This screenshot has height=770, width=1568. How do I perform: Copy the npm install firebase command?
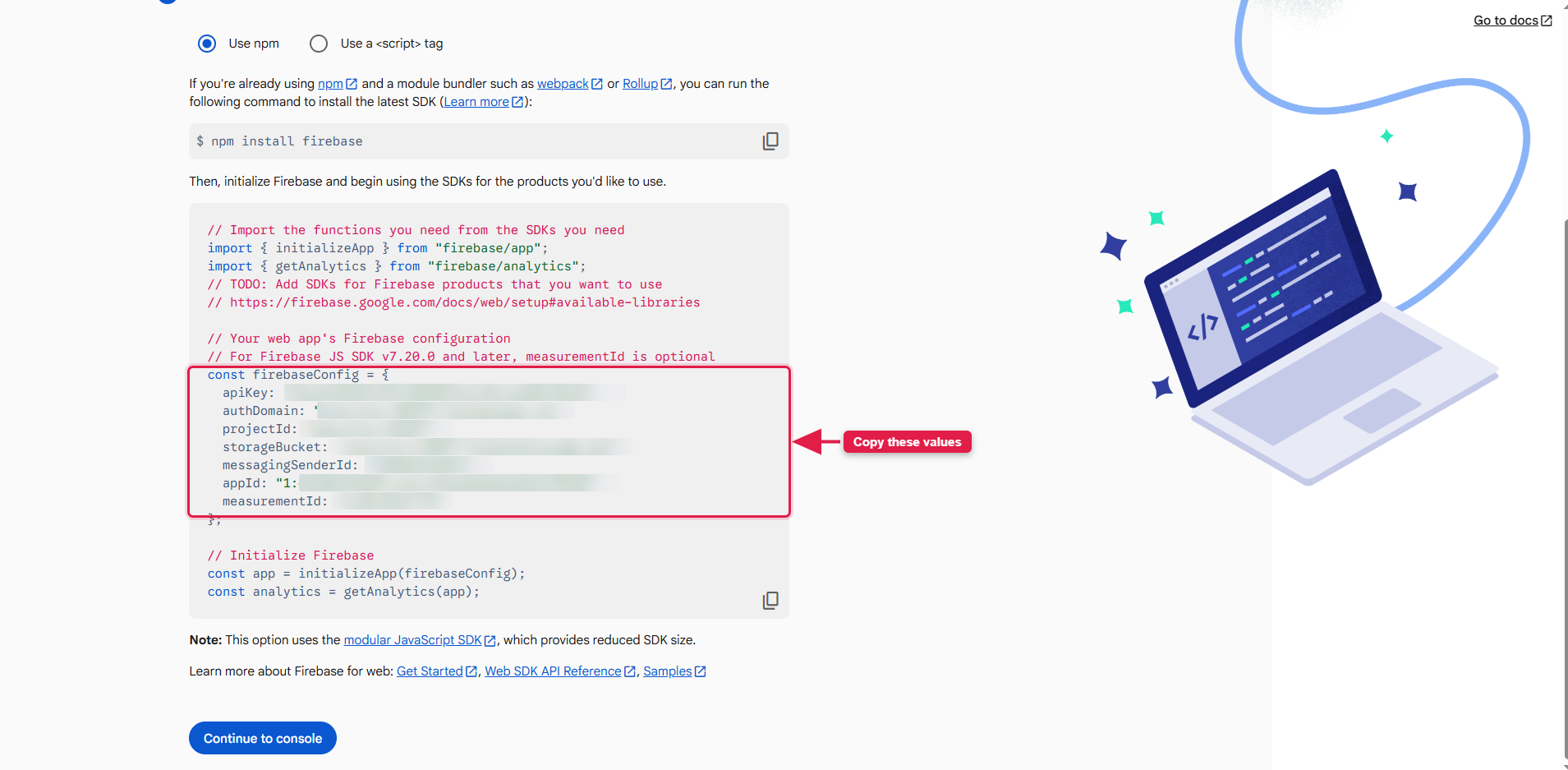[x=770, y=141]
